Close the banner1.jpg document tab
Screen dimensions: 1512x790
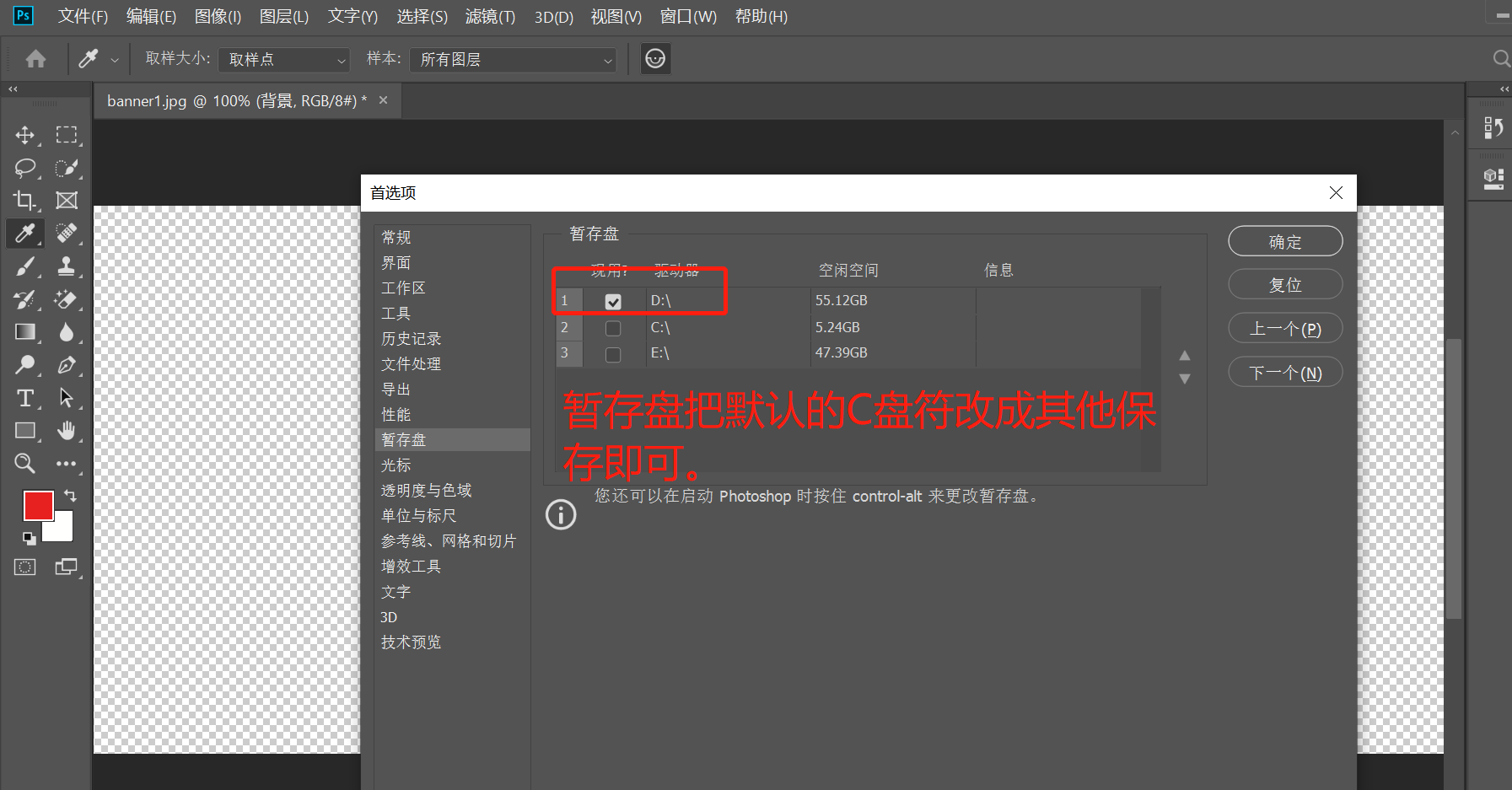click(383, 100)
